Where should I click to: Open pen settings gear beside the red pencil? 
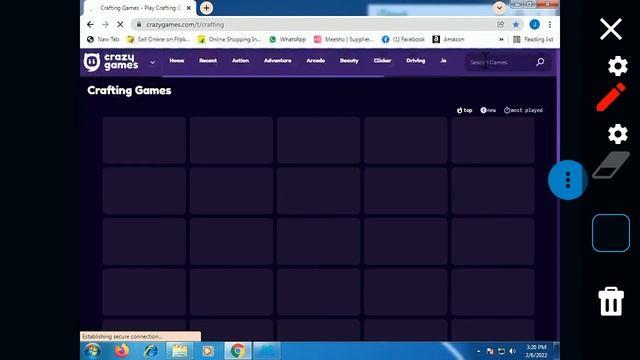[x=618, y=66]
